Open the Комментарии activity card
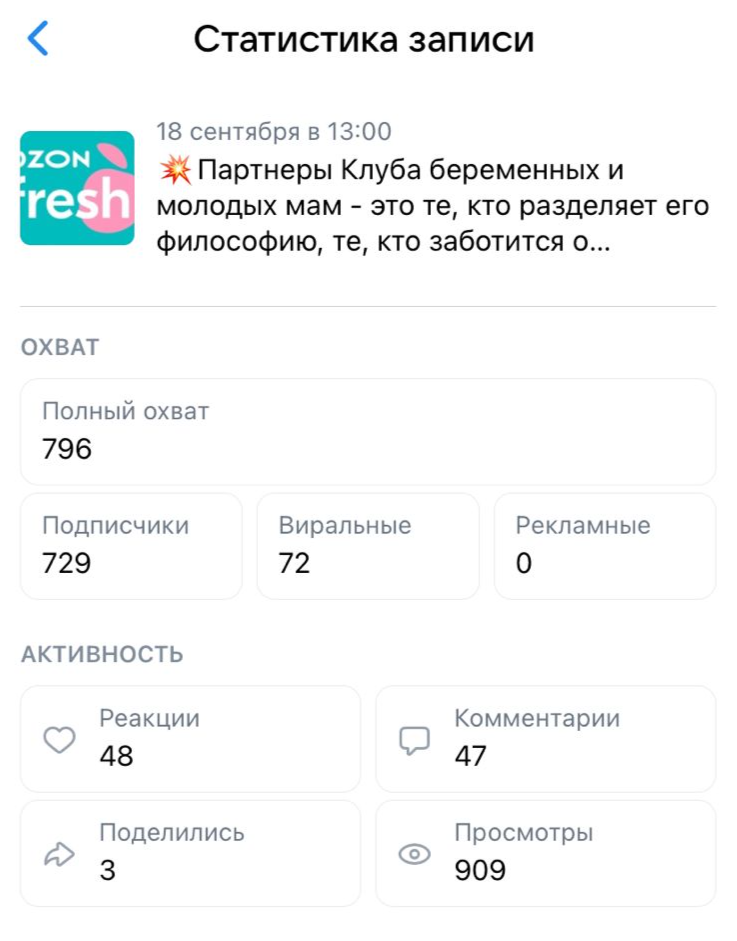Image resolution: width=737 pixels, height=941 pixels. click(545, 738)
